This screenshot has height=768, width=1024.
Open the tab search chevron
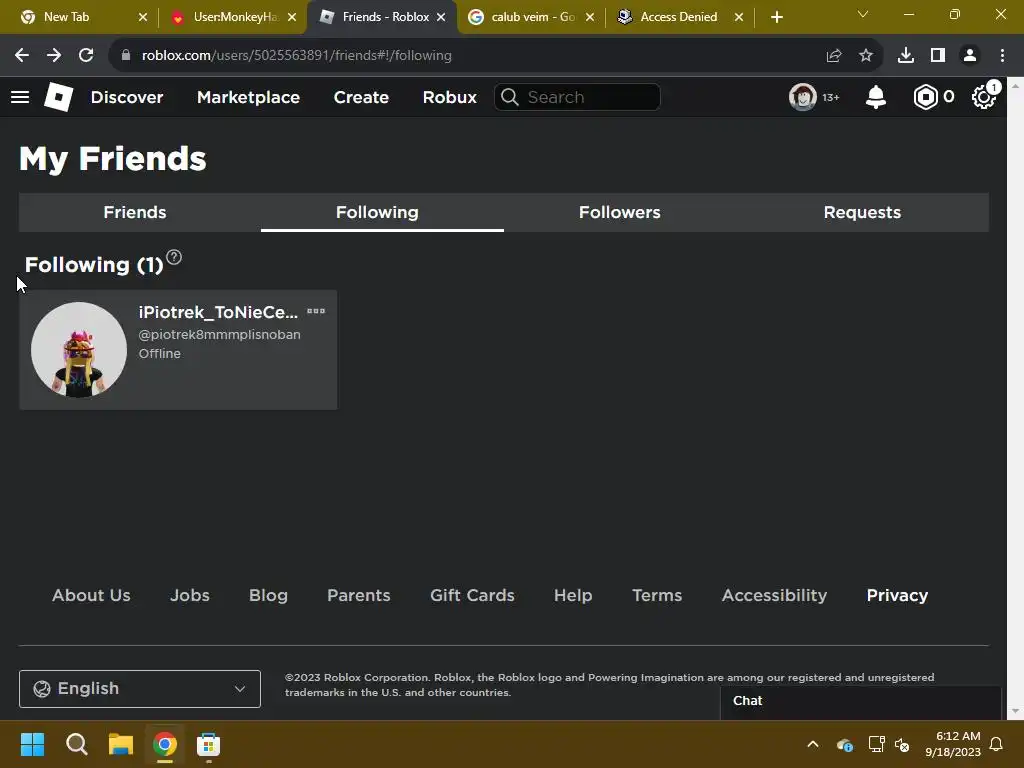863,14
